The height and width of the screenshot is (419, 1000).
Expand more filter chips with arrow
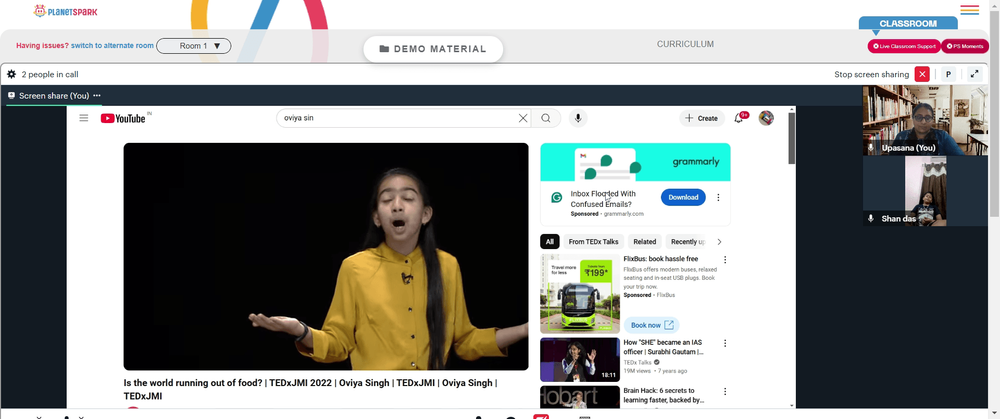[719, 242]
